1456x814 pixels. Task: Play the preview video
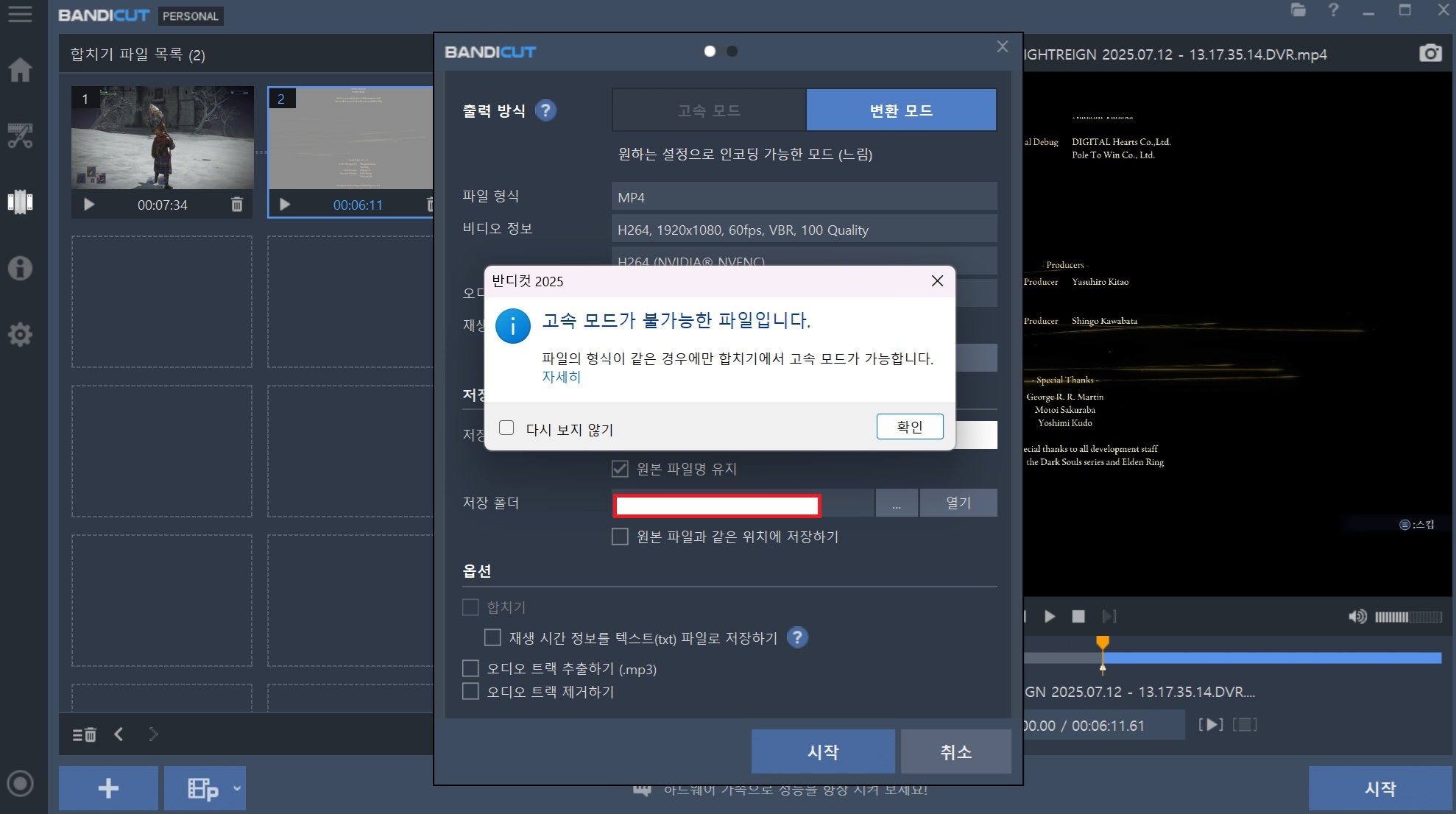[x=1050, y=616]
